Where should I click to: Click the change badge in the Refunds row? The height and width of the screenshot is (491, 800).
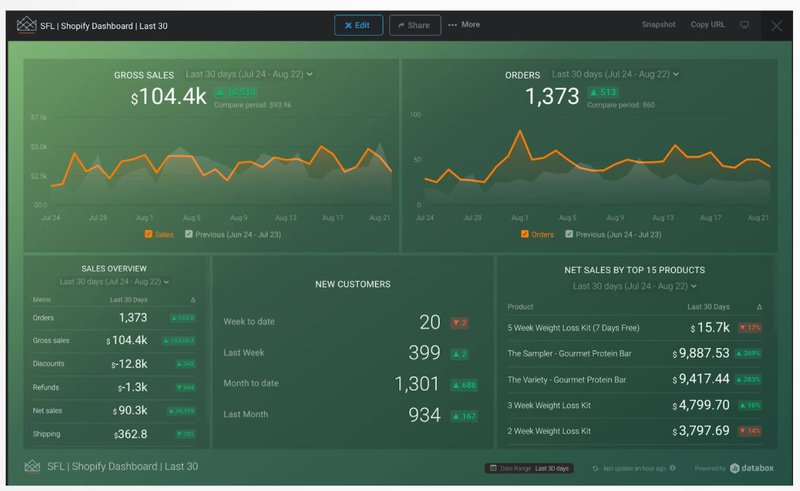tap(185, 387)
